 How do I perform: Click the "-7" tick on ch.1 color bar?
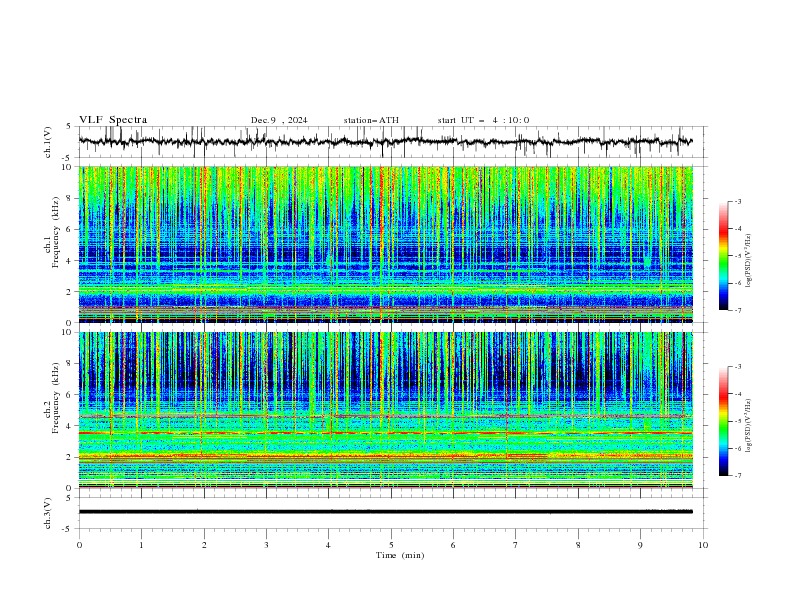(x=738, y=310)
